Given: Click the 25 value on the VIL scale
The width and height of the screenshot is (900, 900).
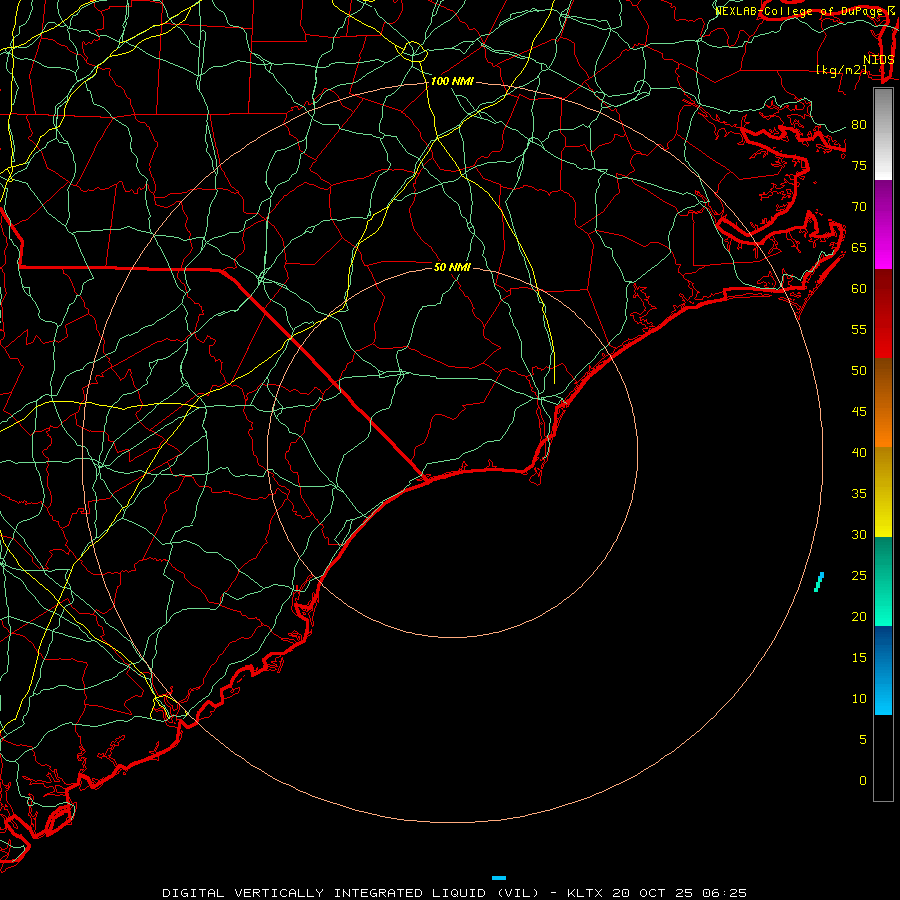Looking at the screenshot, I should tap(859, 576).
